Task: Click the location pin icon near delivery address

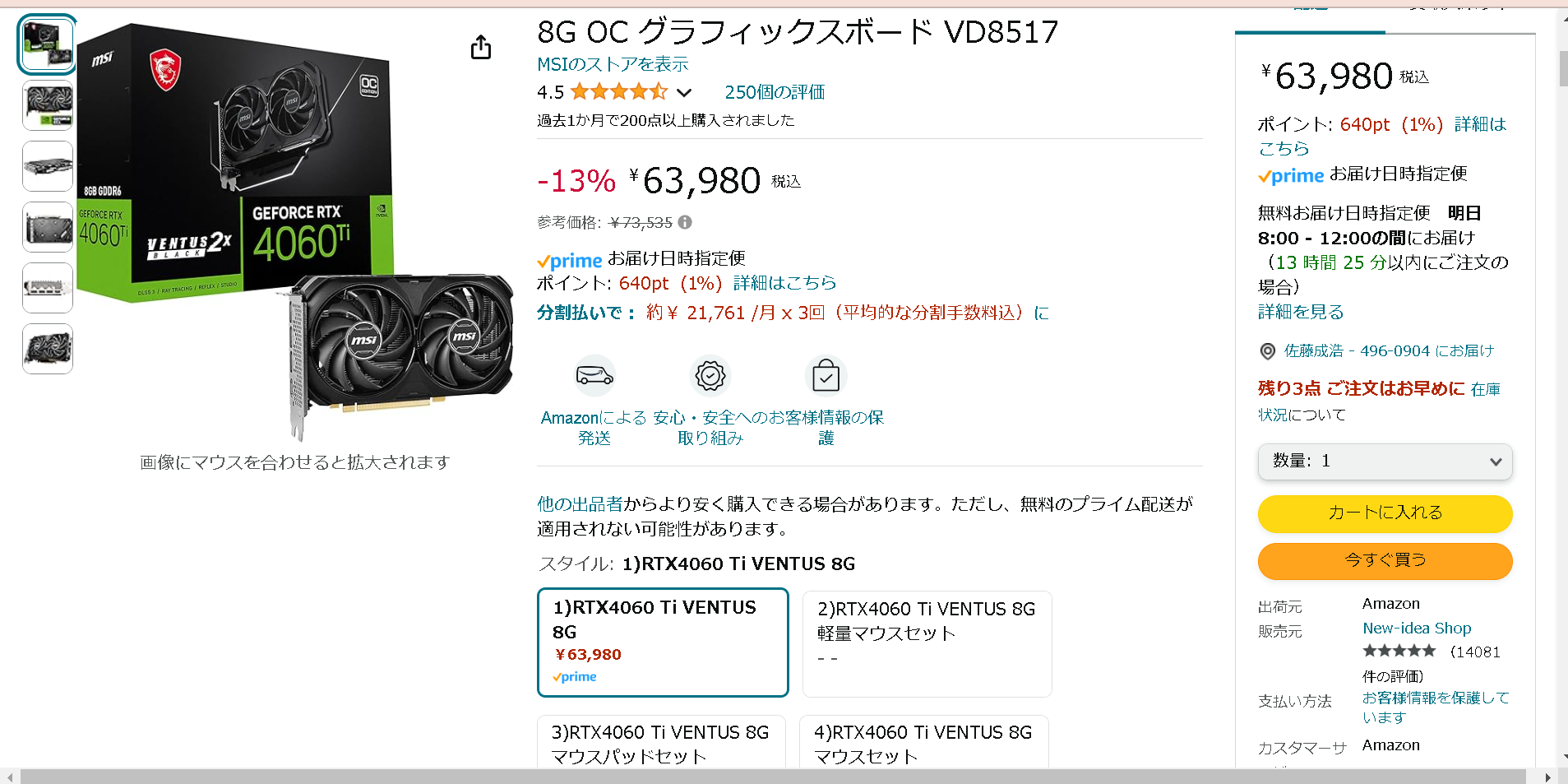Action: 1267,351
